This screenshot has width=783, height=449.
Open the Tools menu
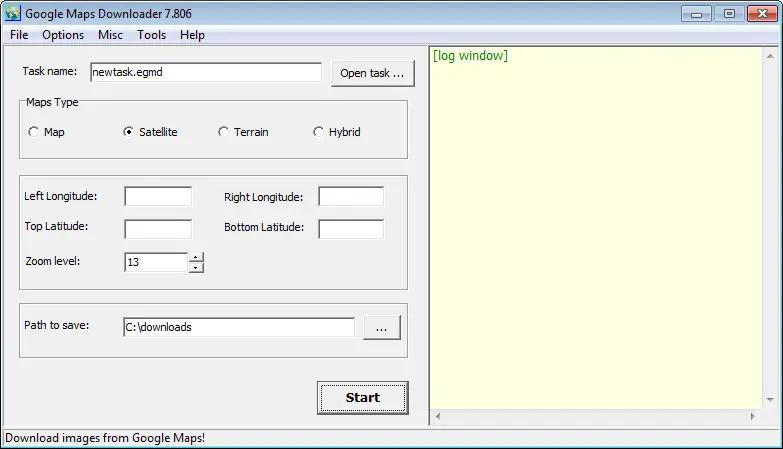151,35
